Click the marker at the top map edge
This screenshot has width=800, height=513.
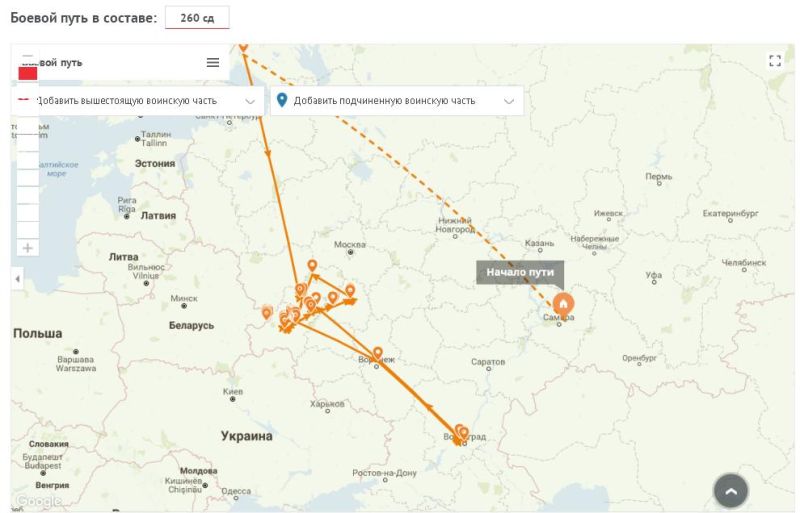click(x=243, y=46)
